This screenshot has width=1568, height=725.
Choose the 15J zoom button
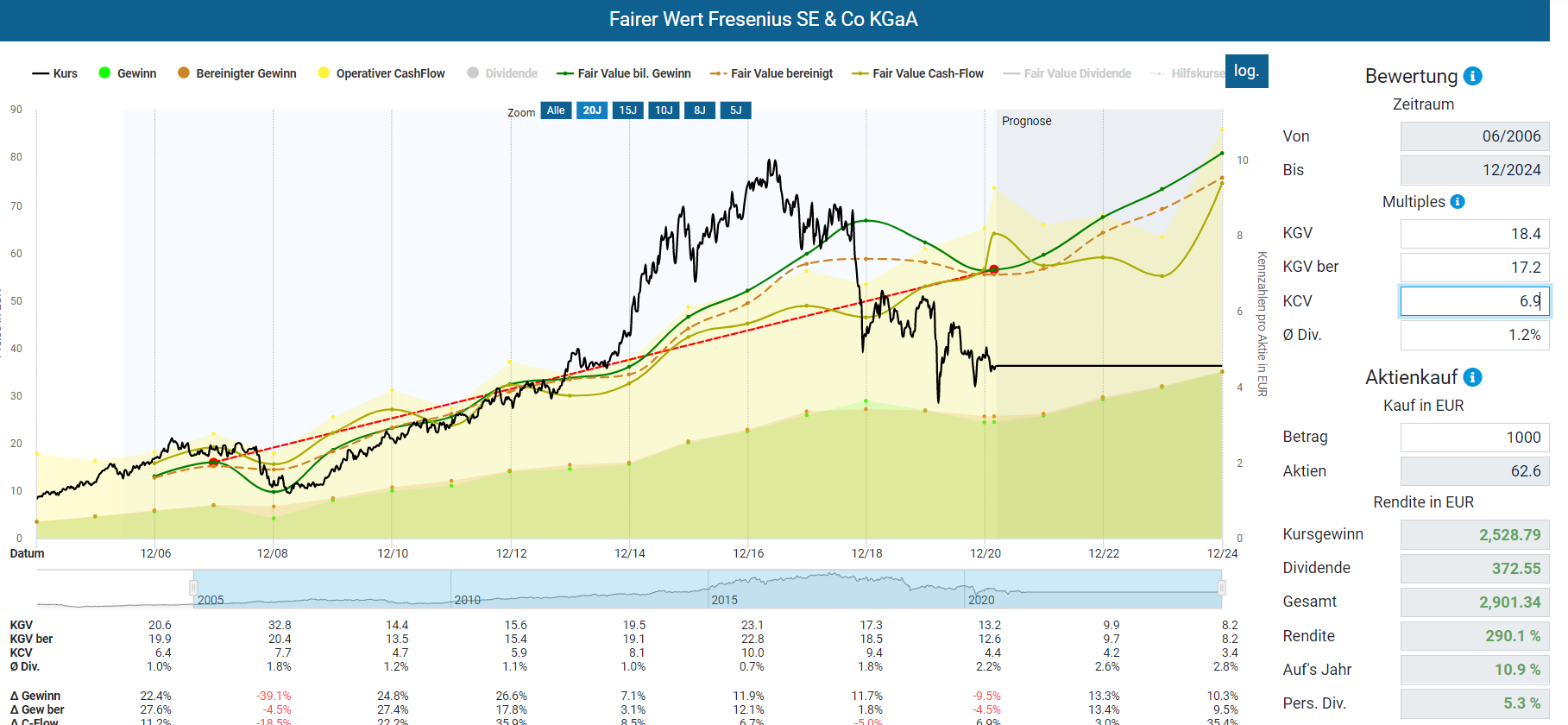[x=627, y=110]
